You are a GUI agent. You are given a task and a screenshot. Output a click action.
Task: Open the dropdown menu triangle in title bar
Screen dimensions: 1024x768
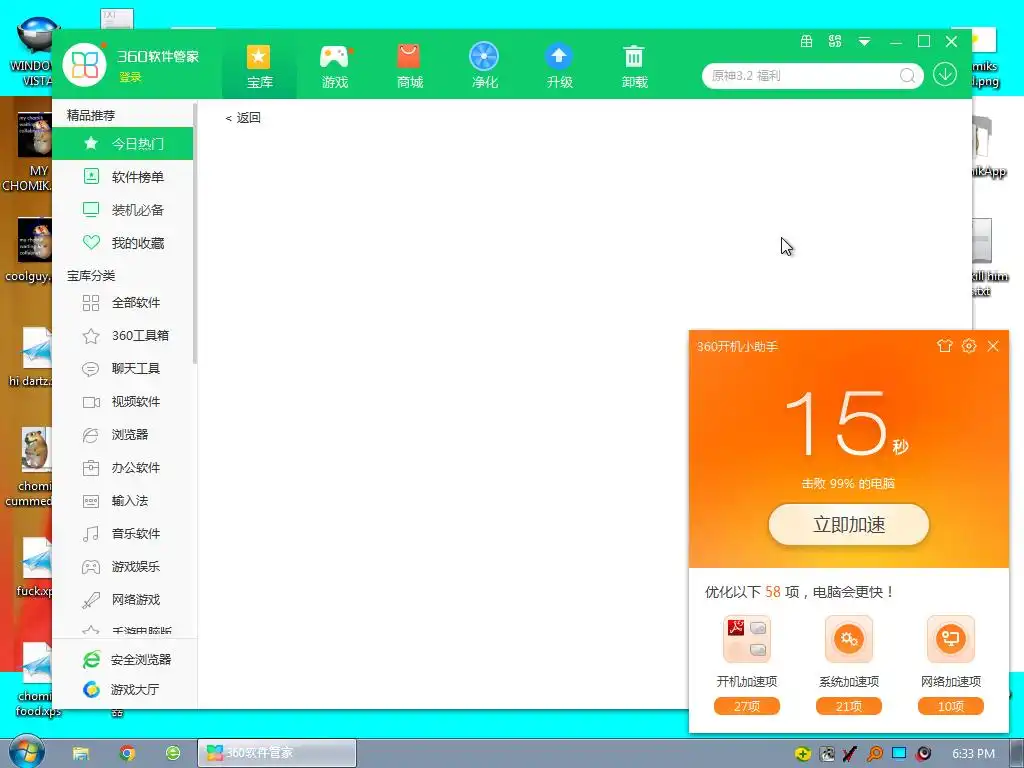pos(864,42)
